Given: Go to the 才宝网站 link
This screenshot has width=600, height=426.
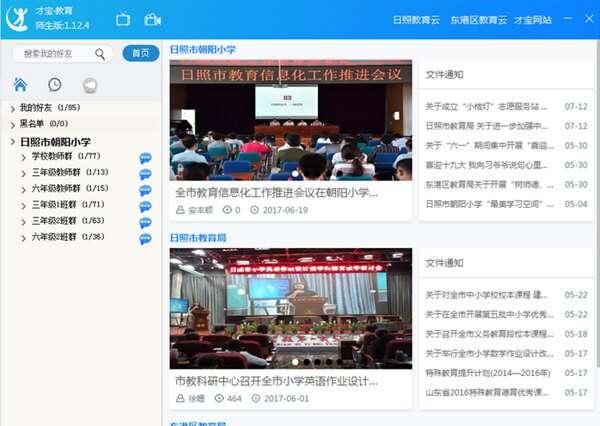Looking at the screenshot, I should click(x=536, y=19).
